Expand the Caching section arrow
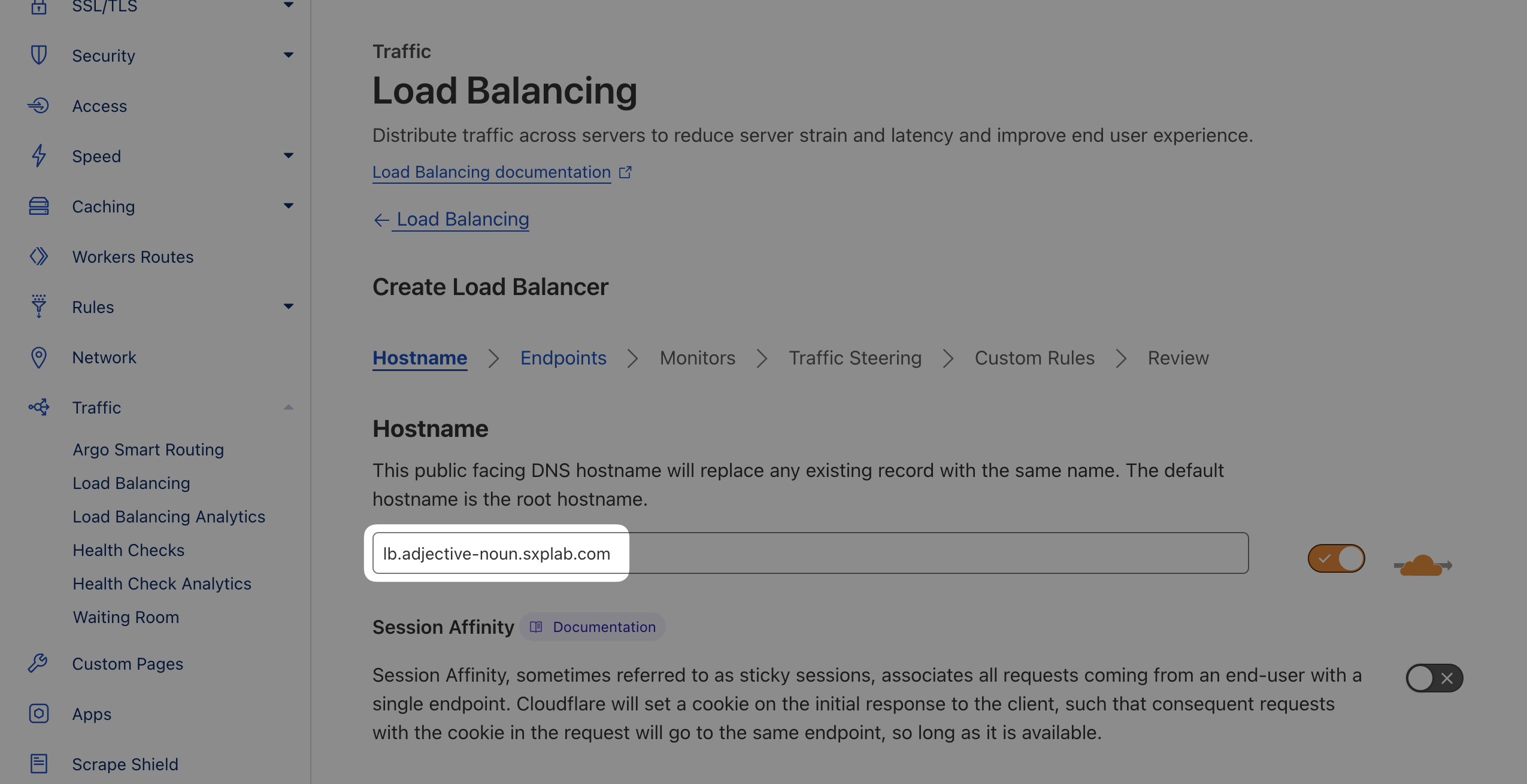Image resolution: width=1527 pixels, height=784 pixels. (x=289, y=206)
